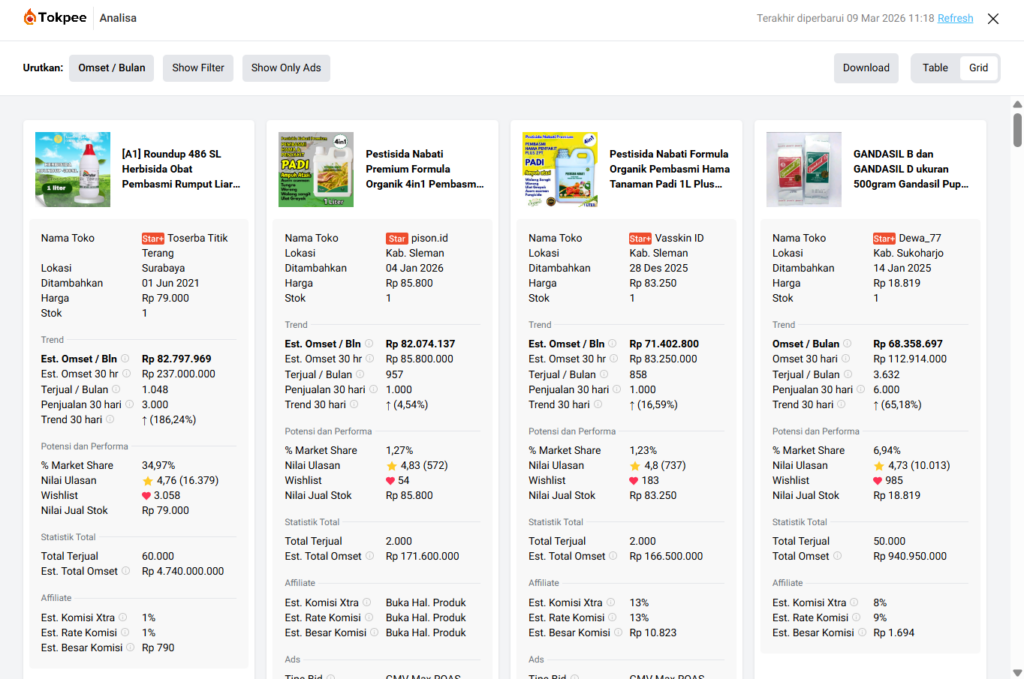Image resolution: width=1024 pixels, height=679 pixels.
Task: Click the heart Wishlist icon on Roundup card
Action: point(147,496)
